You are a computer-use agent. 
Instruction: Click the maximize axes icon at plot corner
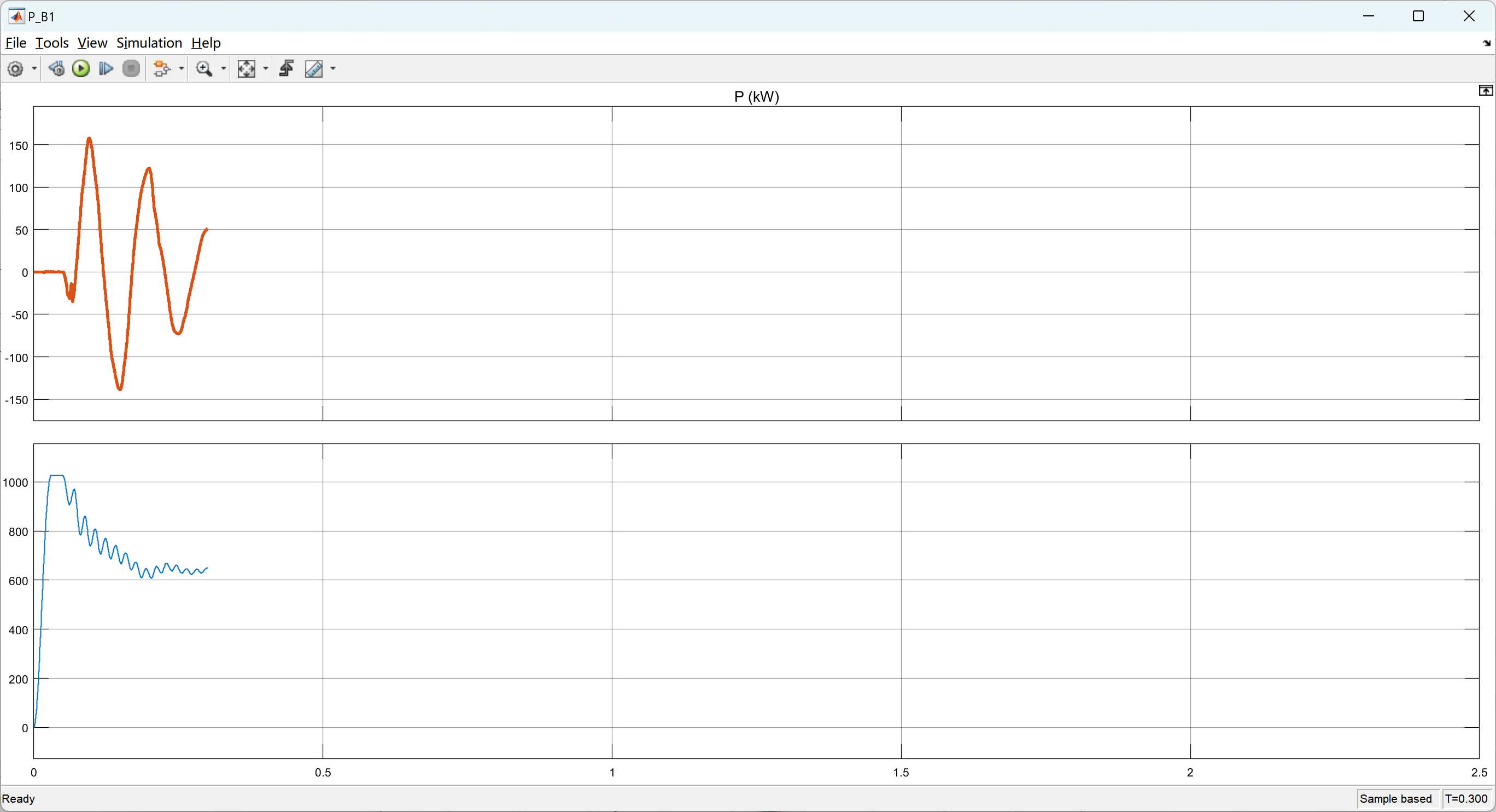pos(1485,91)
